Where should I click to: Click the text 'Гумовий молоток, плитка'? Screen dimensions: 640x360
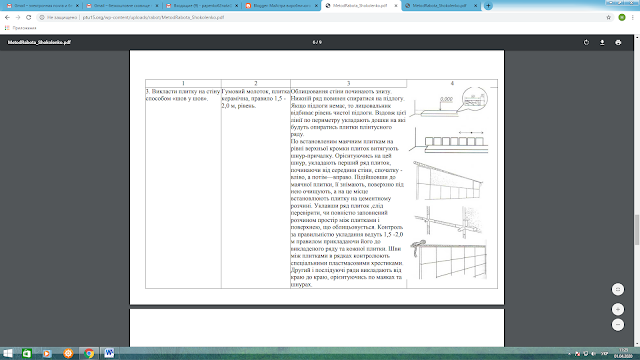pos(256,91)
